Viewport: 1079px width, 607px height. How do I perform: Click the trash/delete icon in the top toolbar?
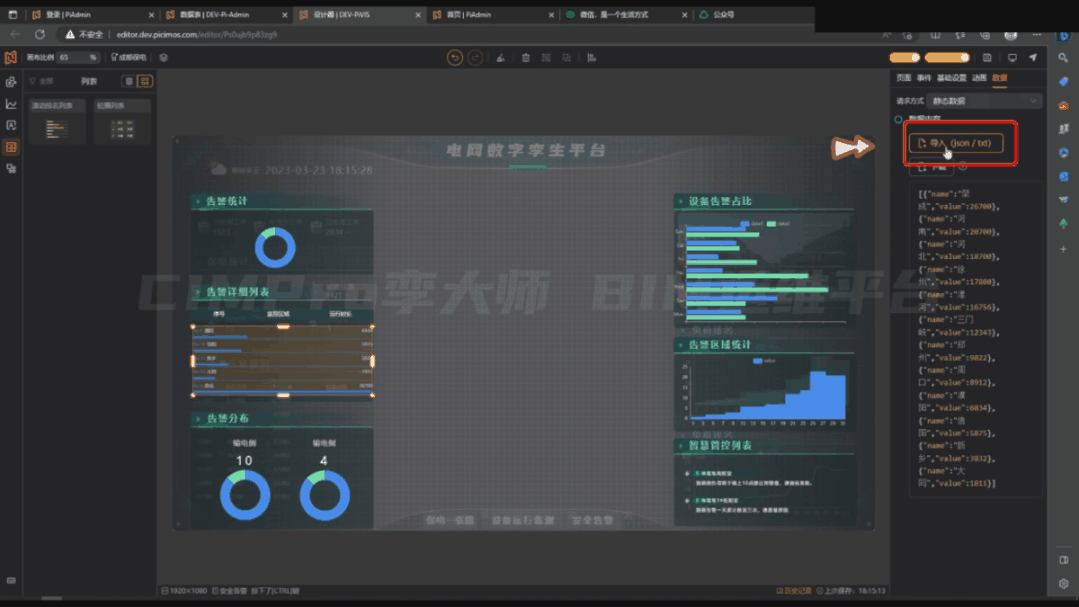click(x=525, y=58)
